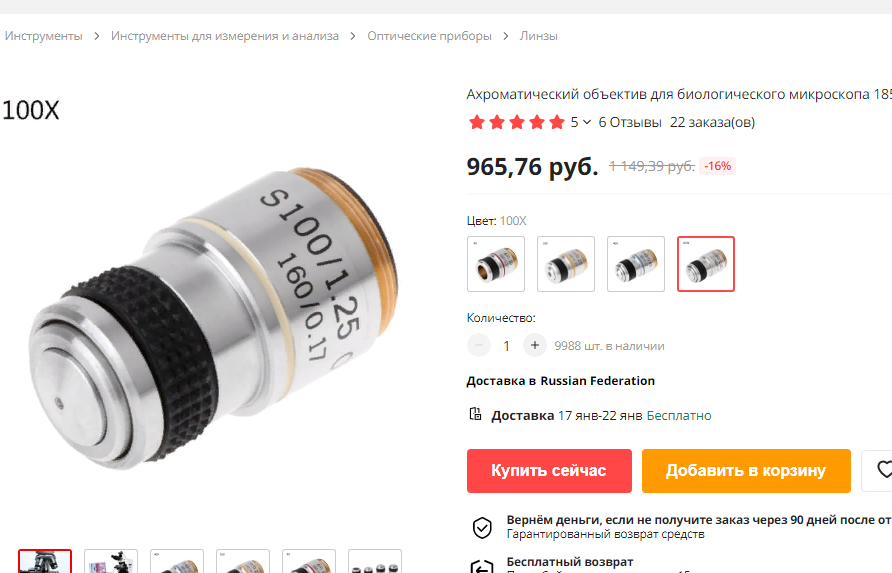Open Линзы breadcrumb category
892x573 pixels.
pyautogui.click(x=539, y=36)
